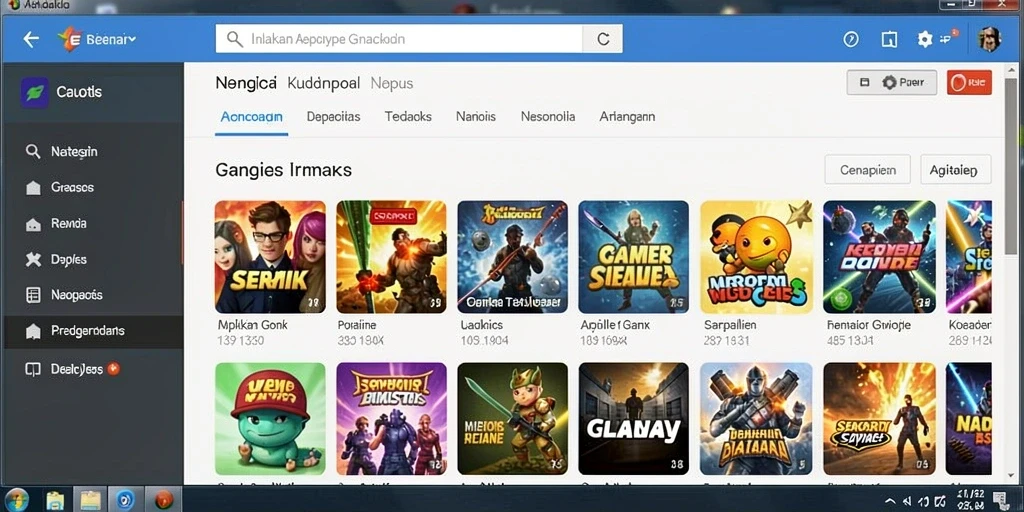Switch to the Kudanpoal heading tab
Image resolution: width=1024 pixels, height=512 pixels.
(x=323, y=83)
